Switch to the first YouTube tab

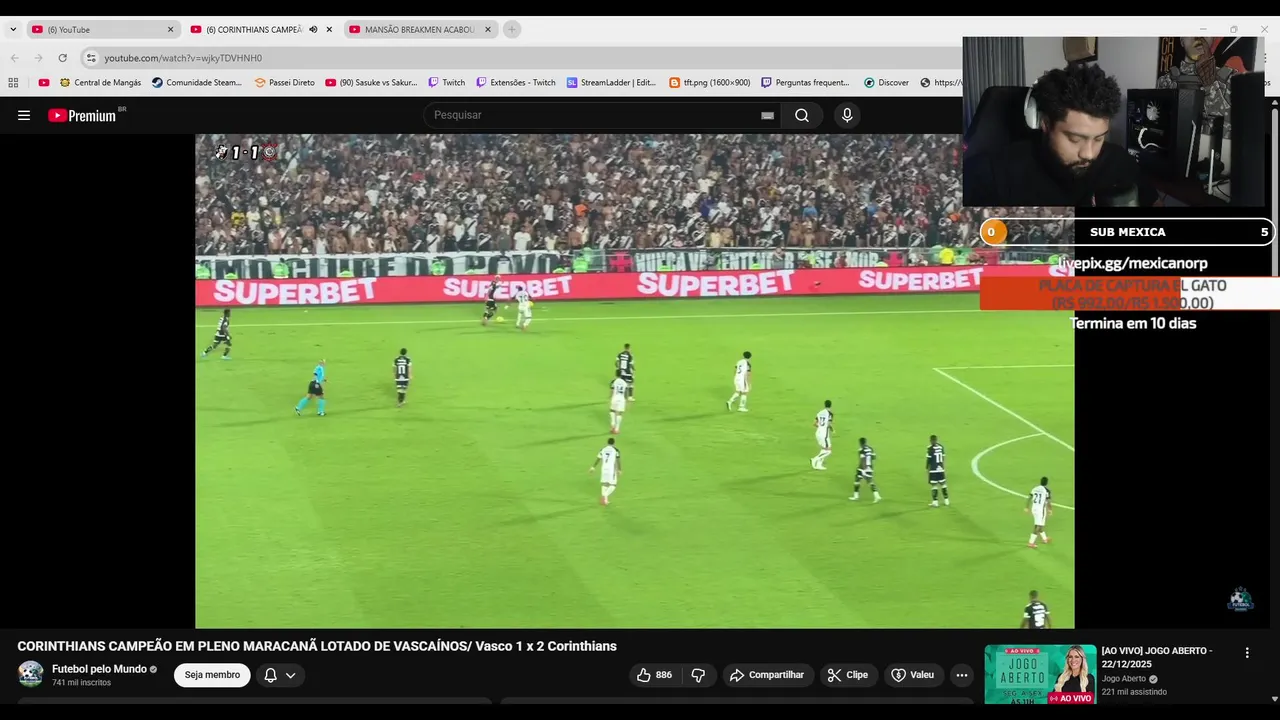[101, 29]
